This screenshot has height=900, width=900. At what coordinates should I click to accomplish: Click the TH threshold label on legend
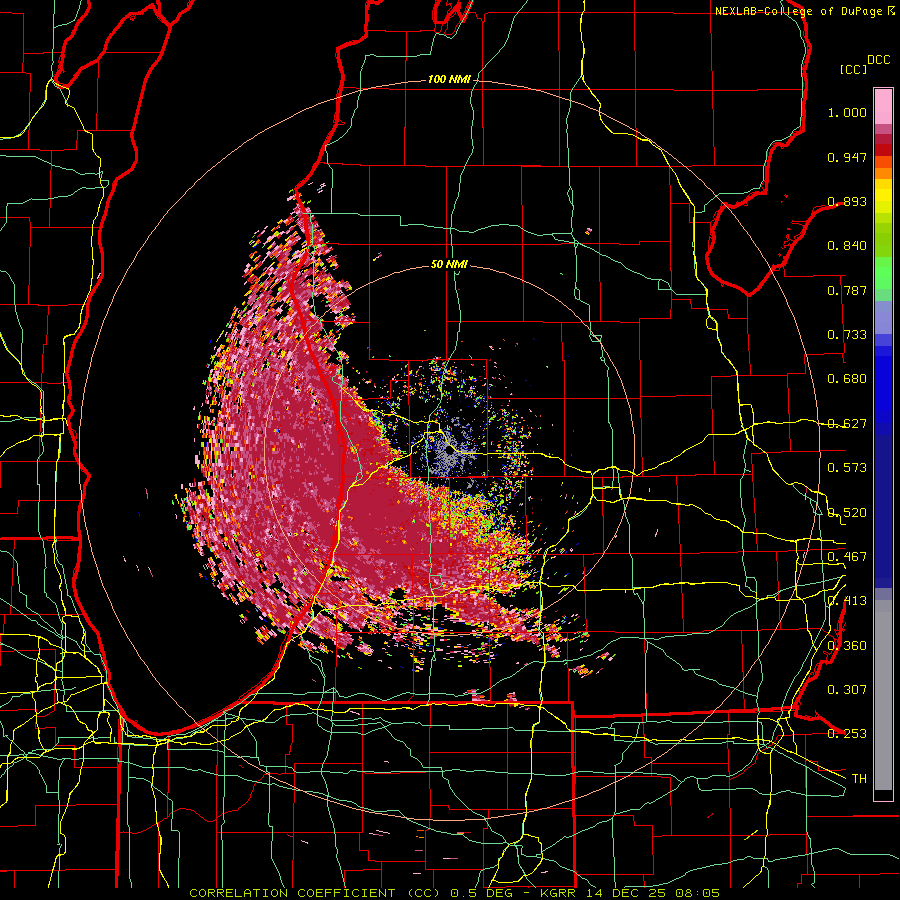point(859,779)
